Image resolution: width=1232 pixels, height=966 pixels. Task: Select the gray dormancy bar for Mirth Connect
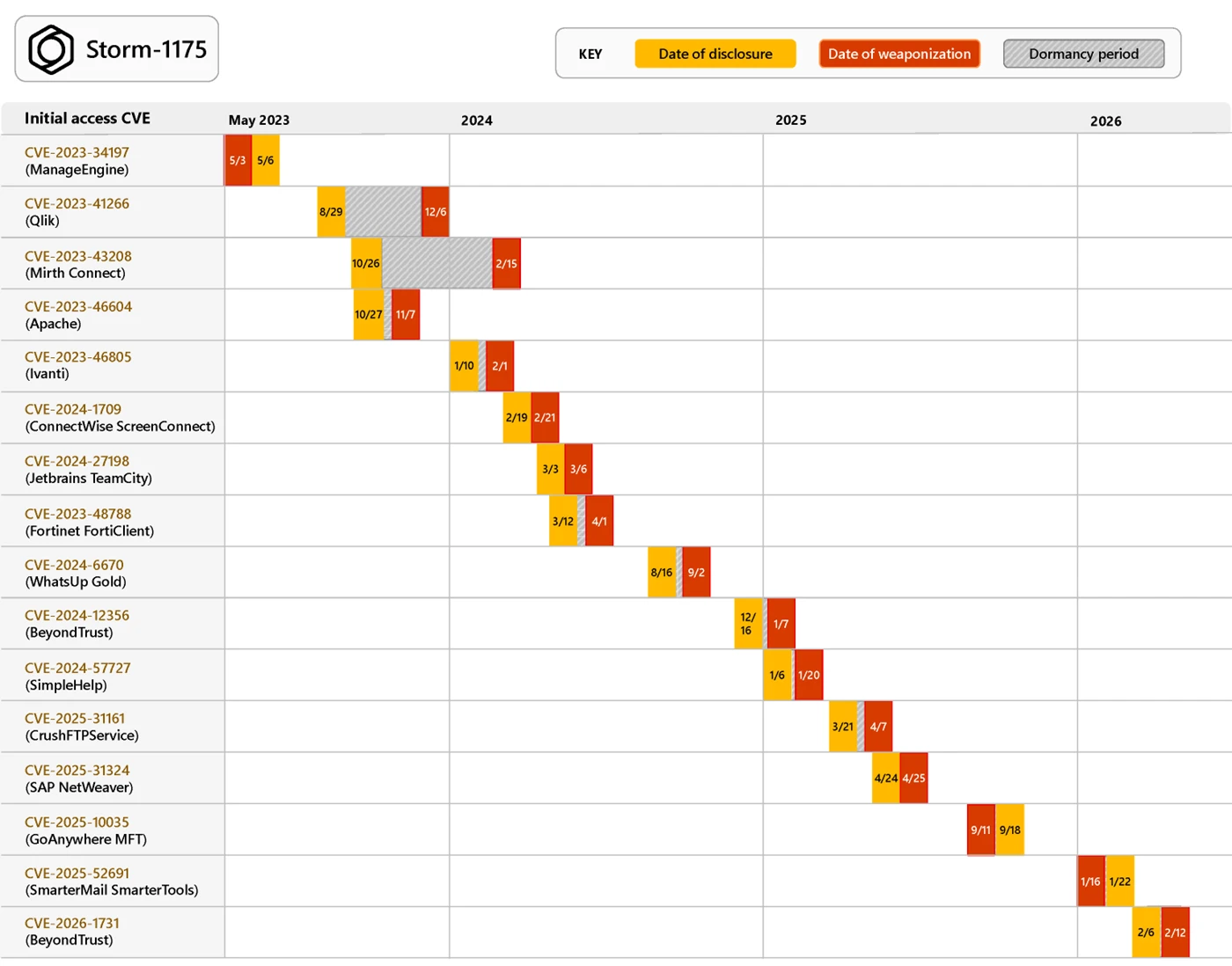pos(437,263)
